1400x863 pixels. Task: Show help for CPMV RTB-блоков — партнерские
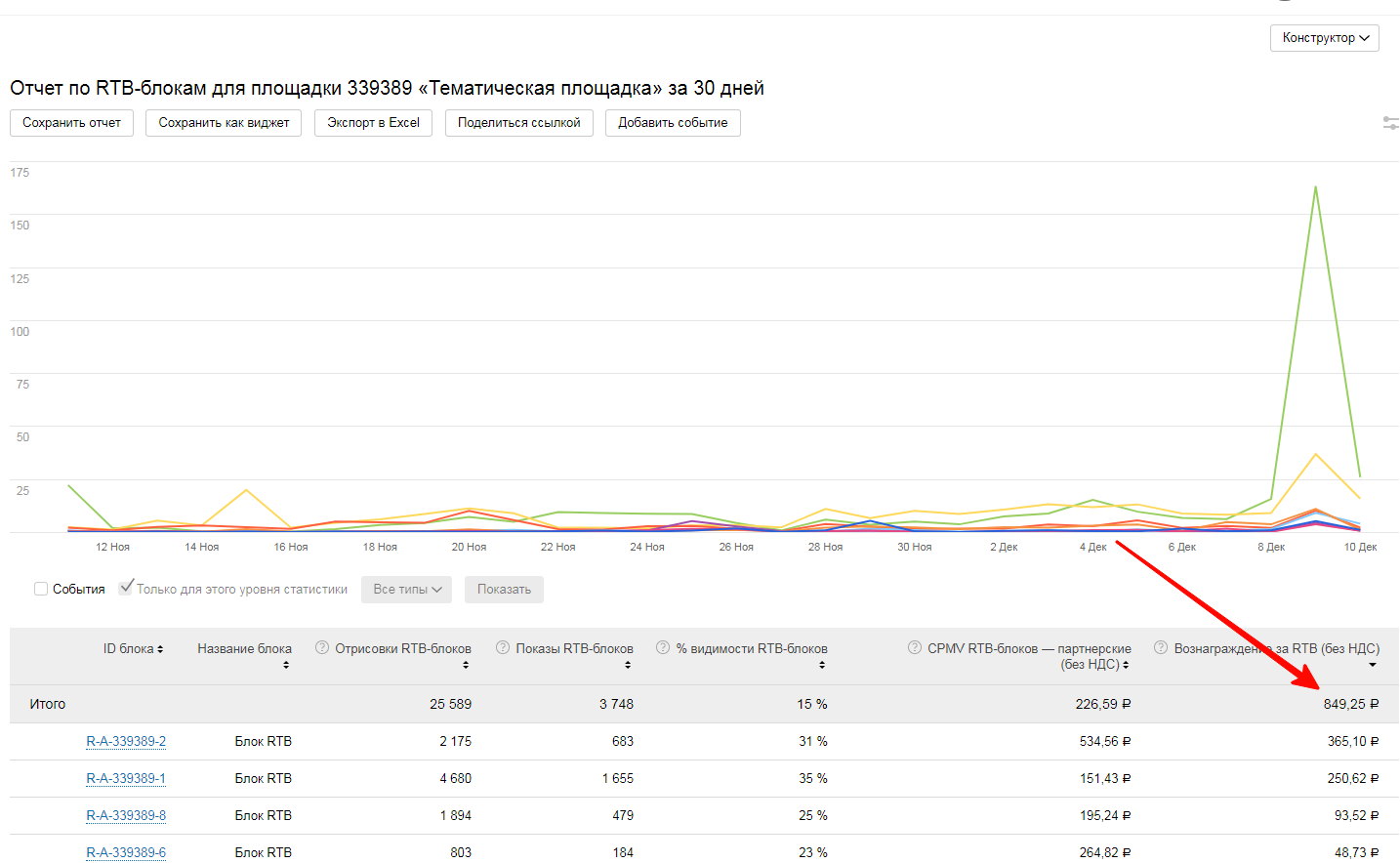point(915,647)
